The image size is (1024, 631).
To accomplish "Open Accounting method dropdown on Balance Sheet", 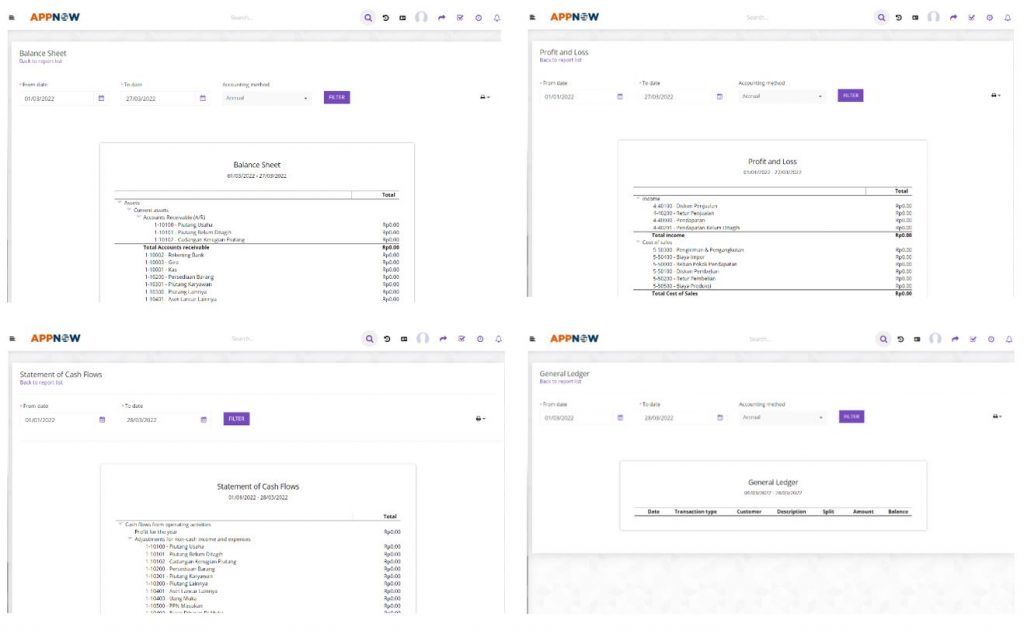I will tap(266, 98).
